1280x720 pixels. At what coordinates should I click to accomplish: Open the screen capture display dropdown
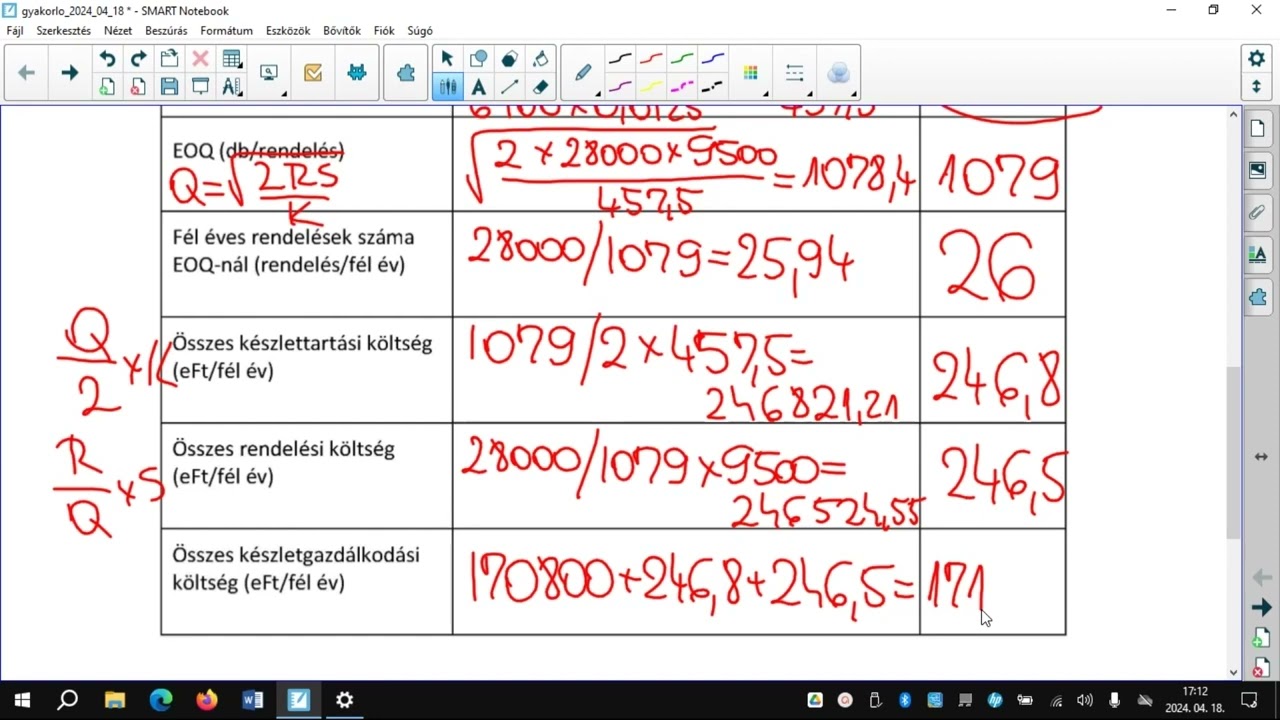click(x=270, y=73)
